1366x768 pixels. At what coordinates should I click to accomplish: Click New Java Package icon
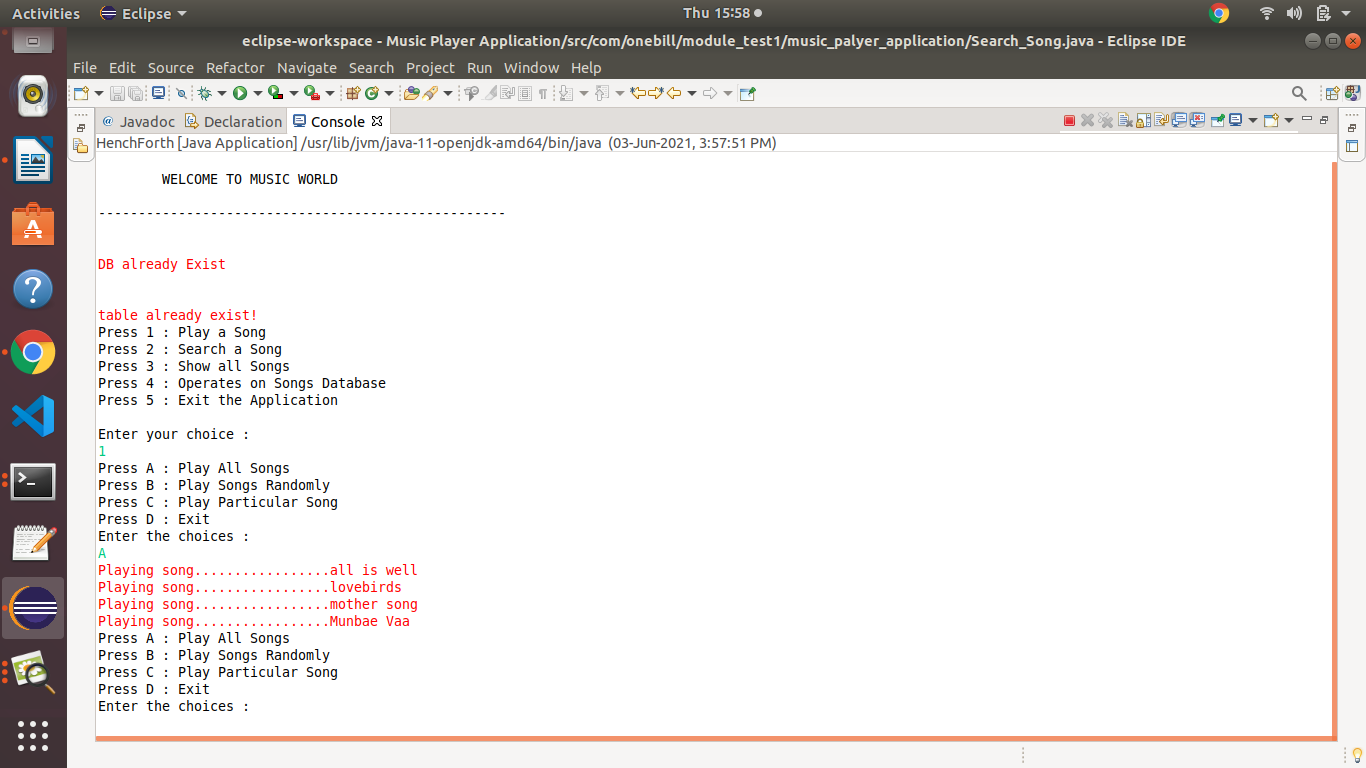[352, 93]
